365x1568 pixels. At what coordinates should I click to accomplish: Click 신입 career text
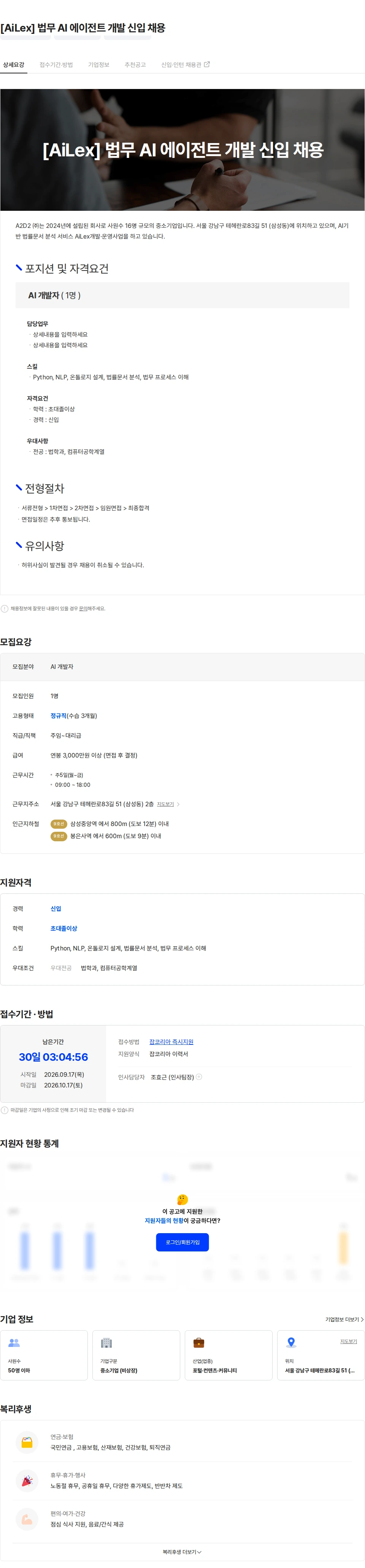coord(56,908)
